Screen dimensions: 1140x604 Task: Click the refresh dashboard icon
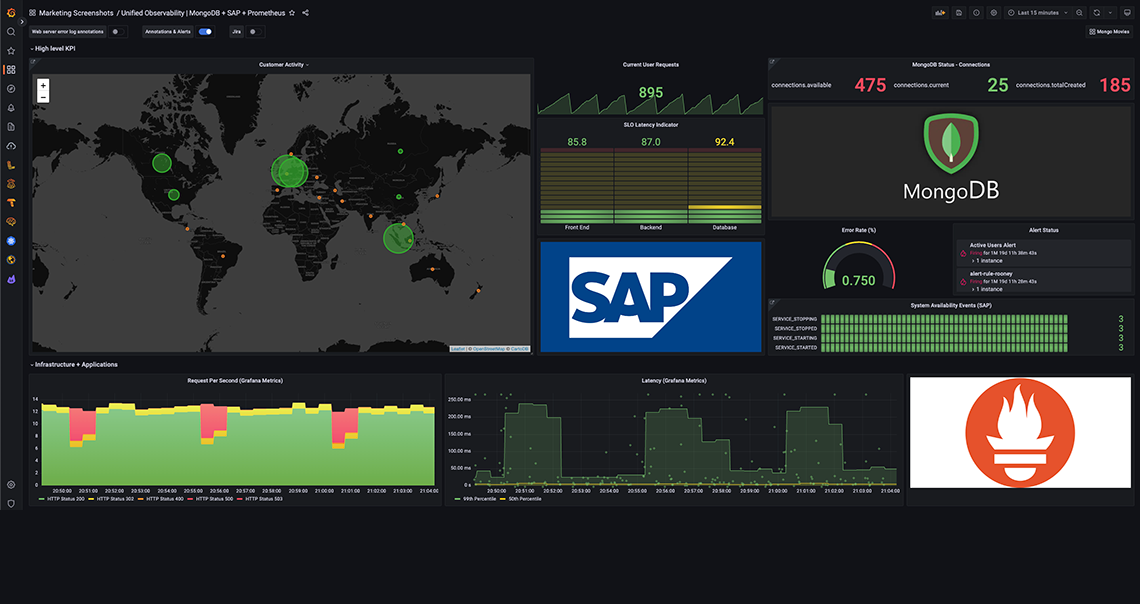click(x=1097, y=13)
